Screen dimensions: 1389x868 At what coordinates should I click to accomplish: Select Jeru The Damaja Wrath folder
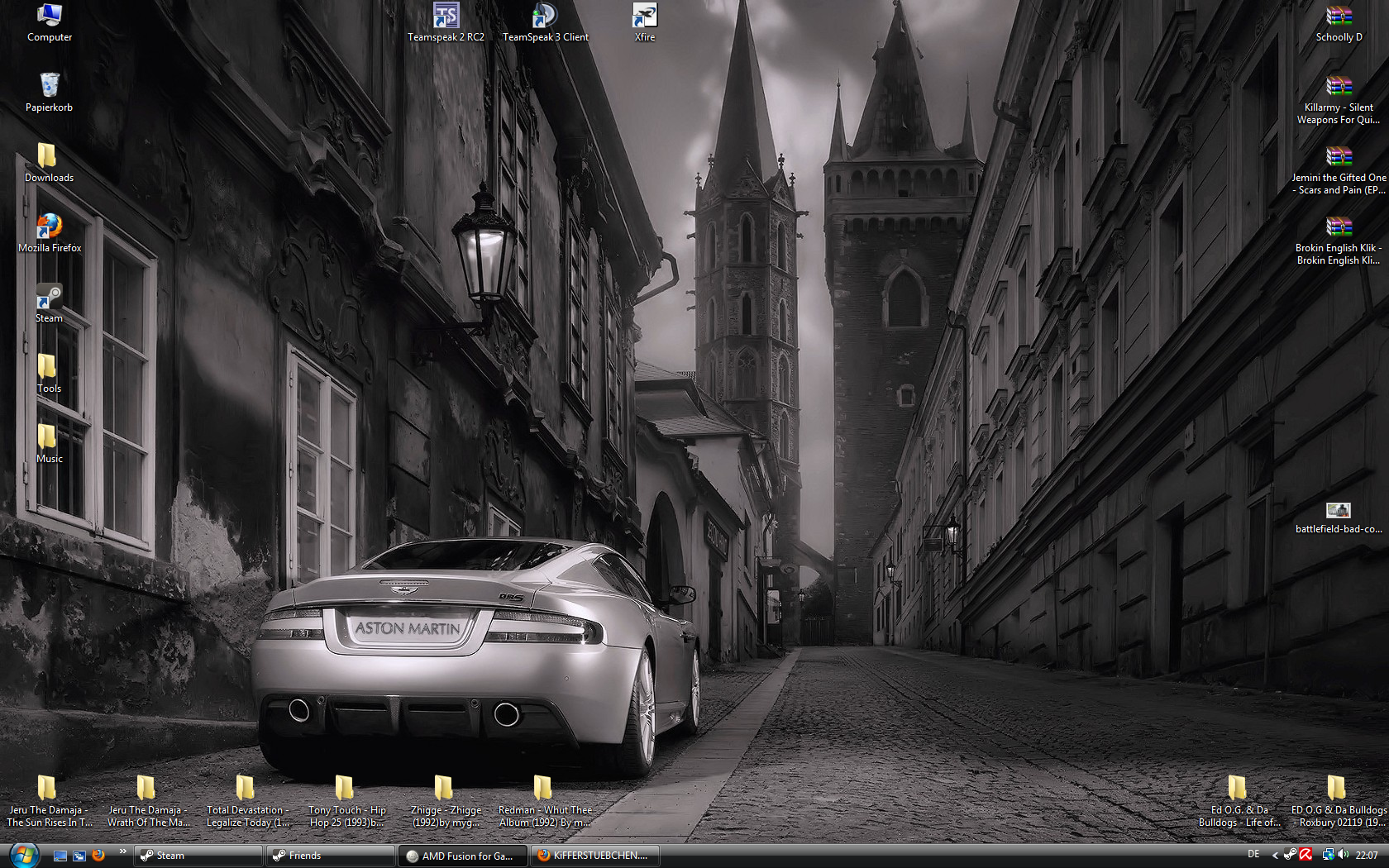coord(148,802)
